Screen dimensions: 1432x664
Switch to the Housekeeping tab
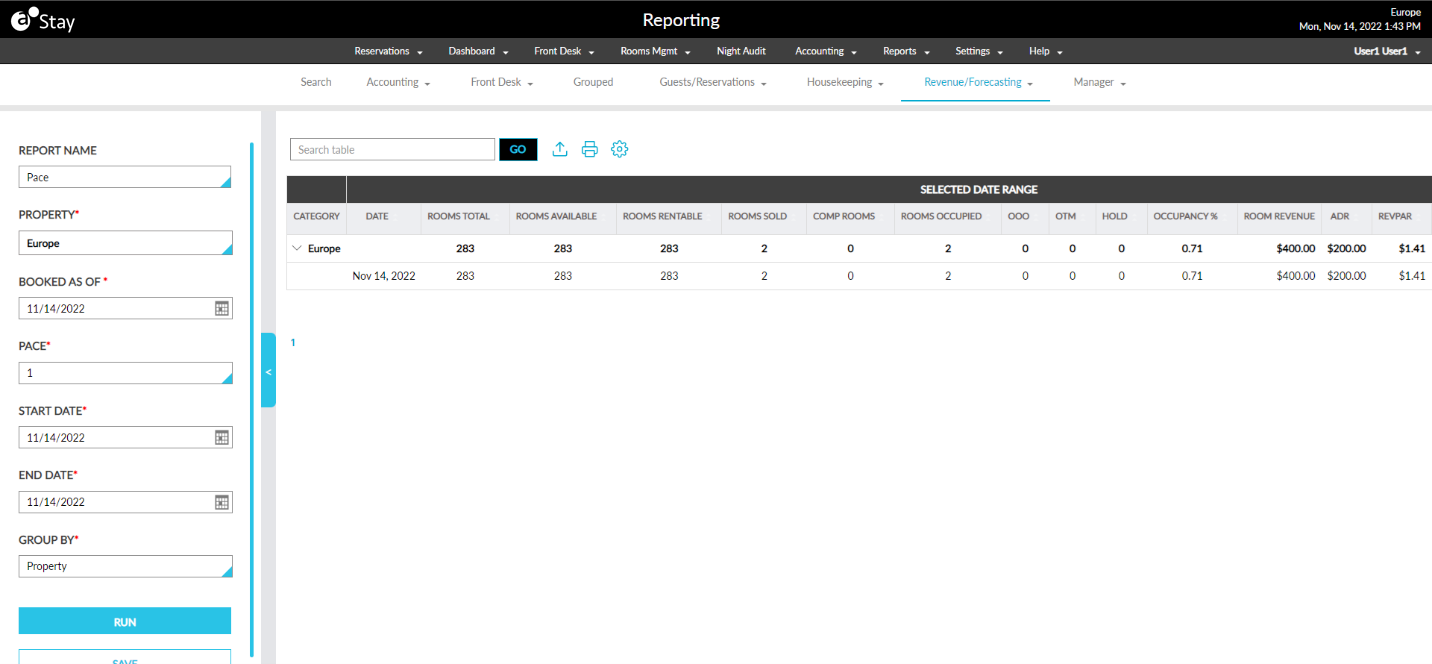tap(840, 82)
